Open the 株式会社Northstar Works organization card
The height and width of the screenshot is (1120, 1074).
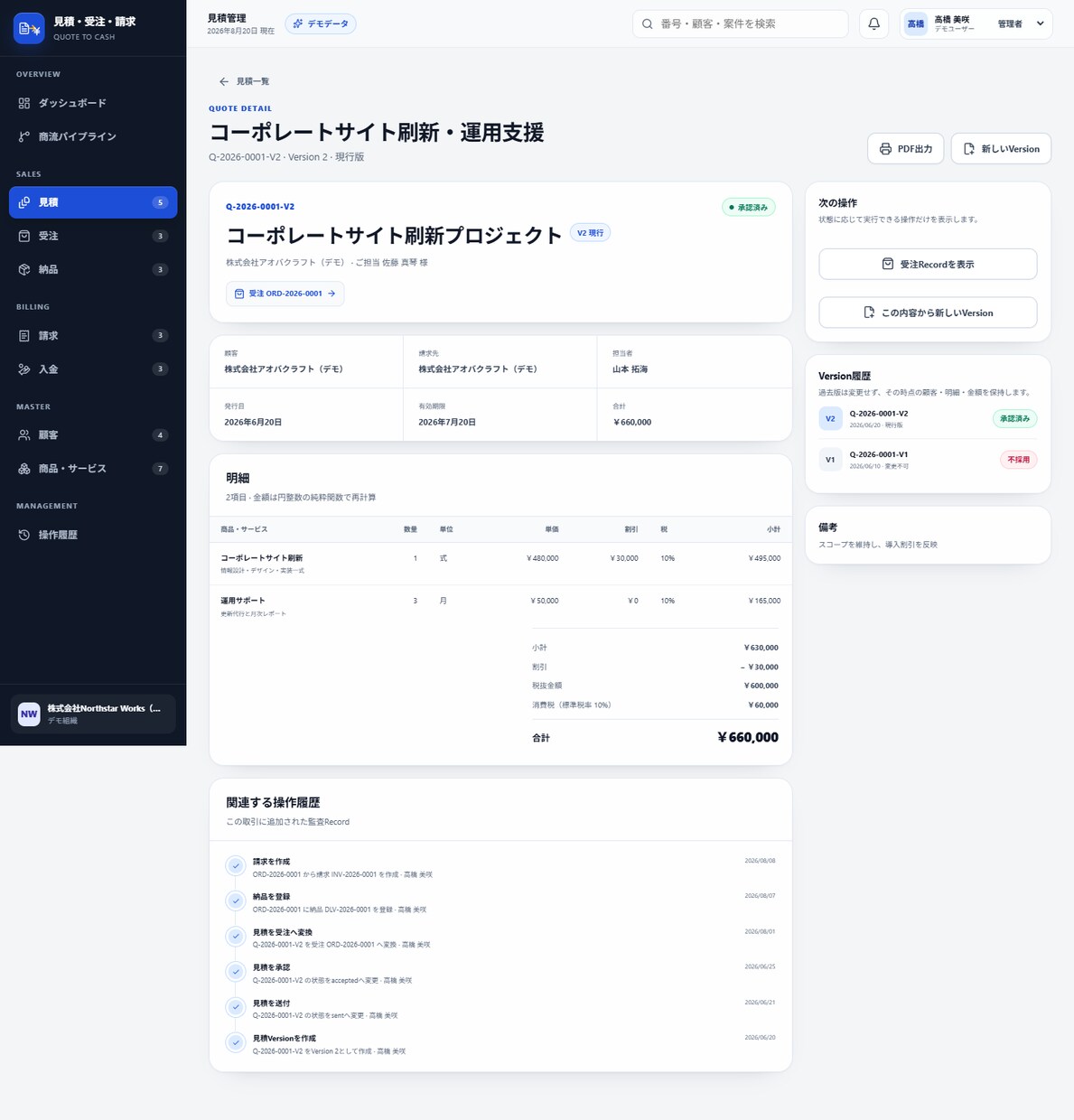point(93,714)
